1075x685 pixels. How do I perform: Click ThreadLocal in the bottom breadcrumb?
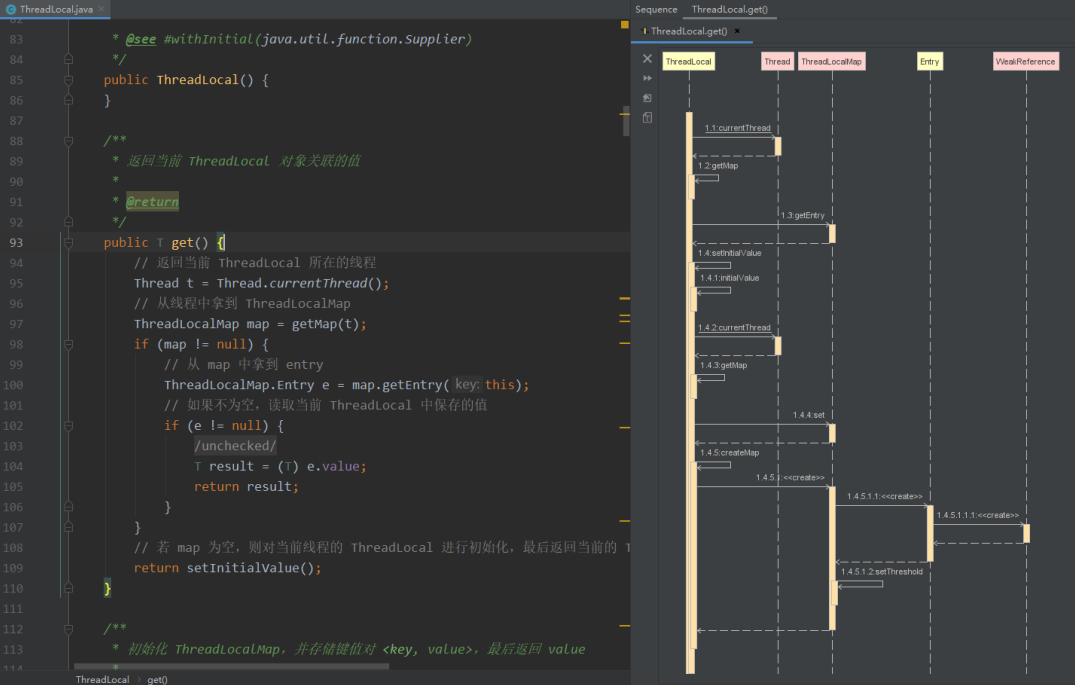click(102, 679)
